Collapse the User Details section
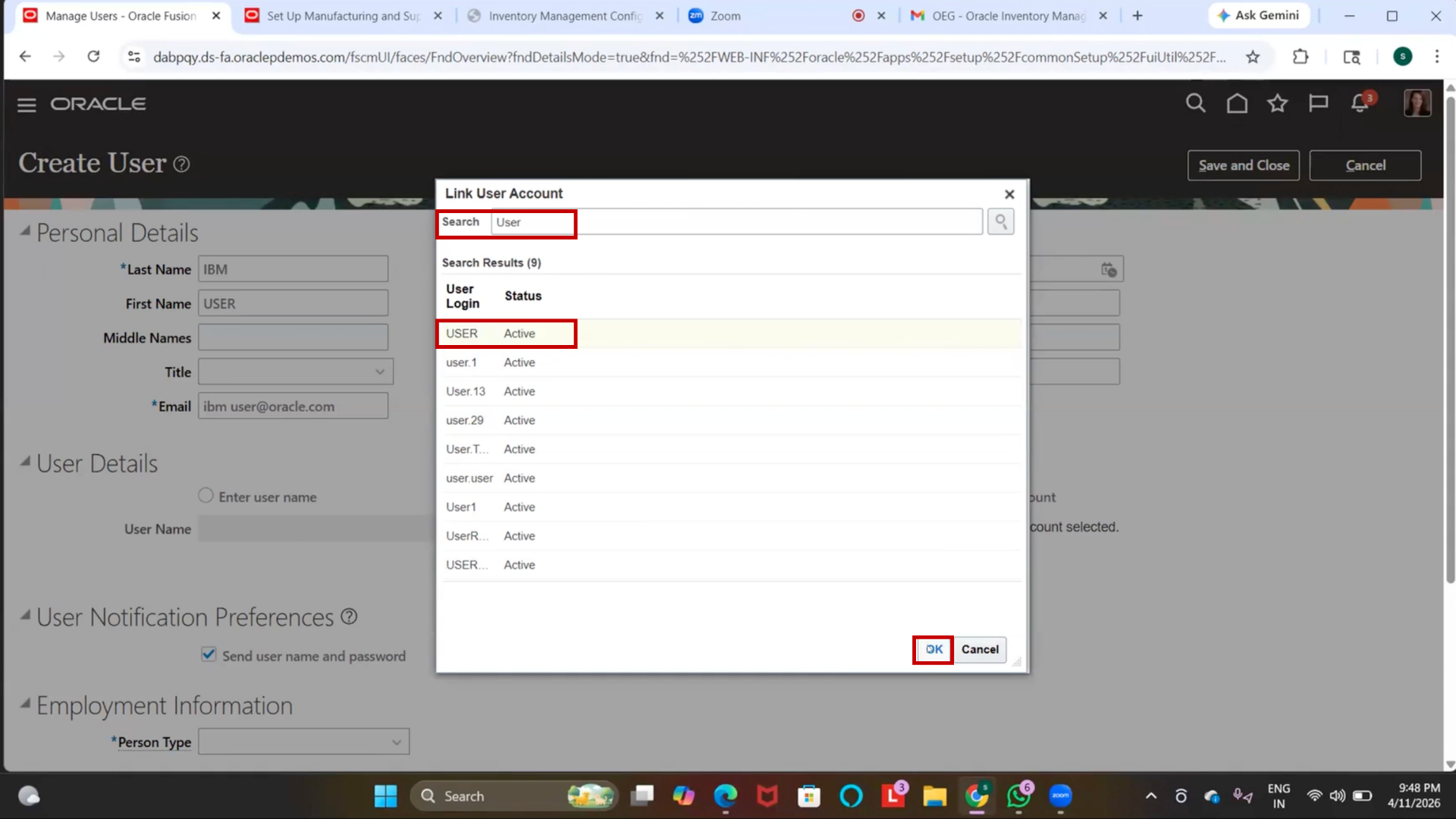 (25, 461)
